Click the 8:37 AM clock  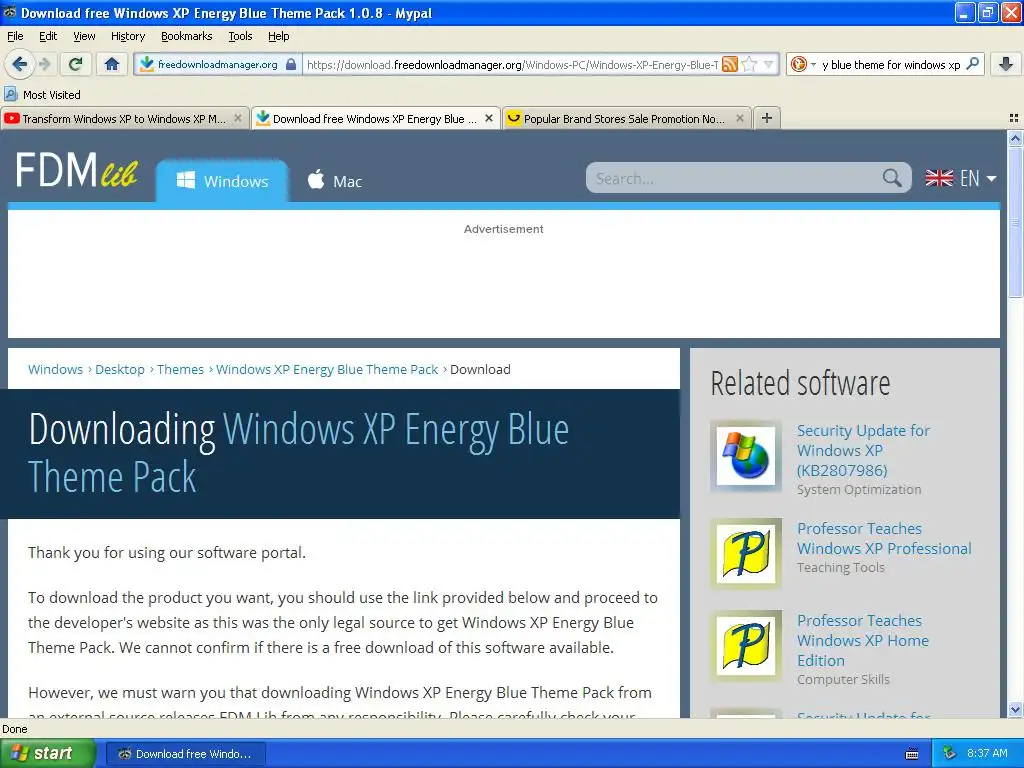click(987, 754)
